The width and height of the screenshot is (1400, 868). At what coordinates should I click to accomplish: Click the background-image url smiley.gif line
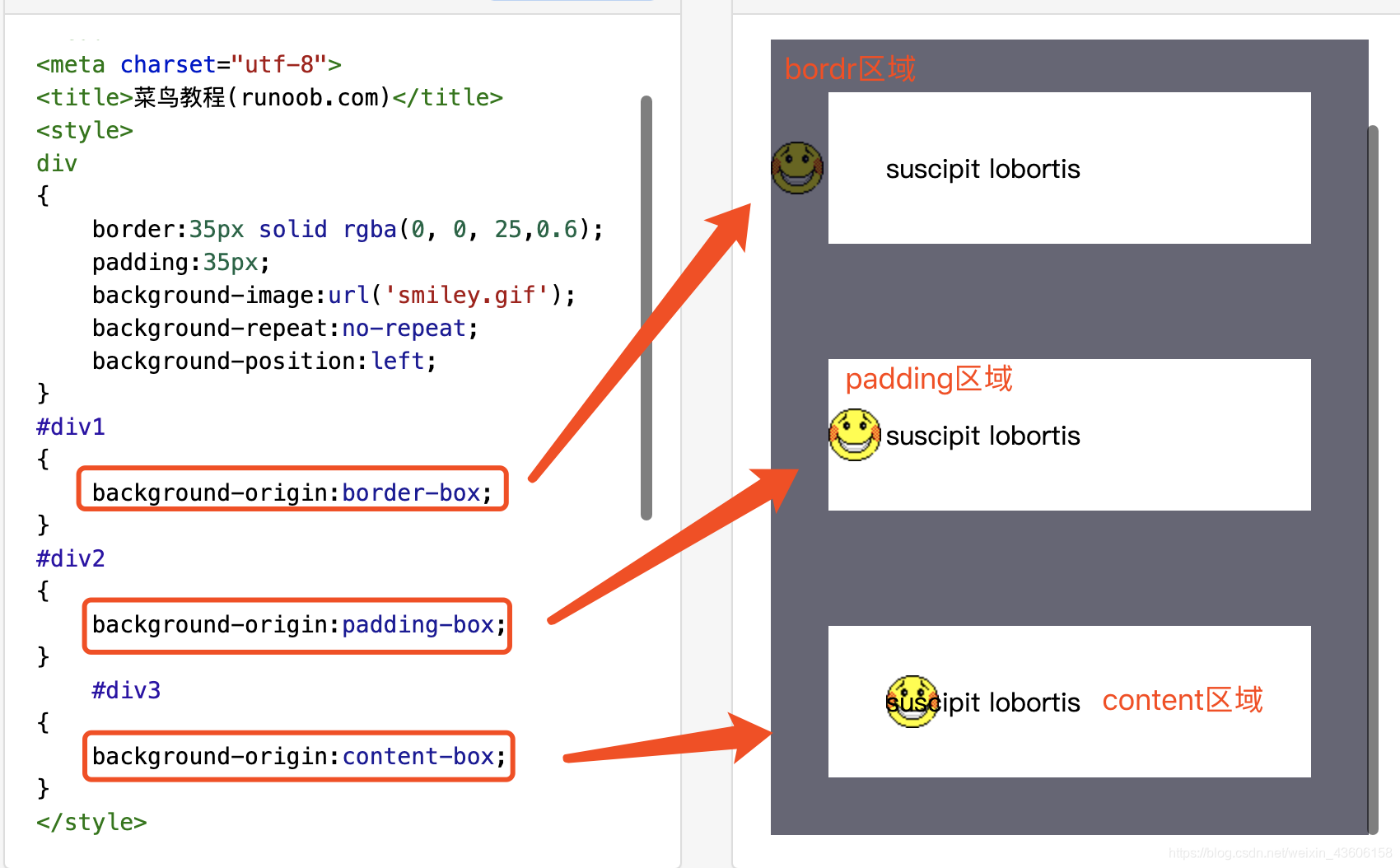334,295
